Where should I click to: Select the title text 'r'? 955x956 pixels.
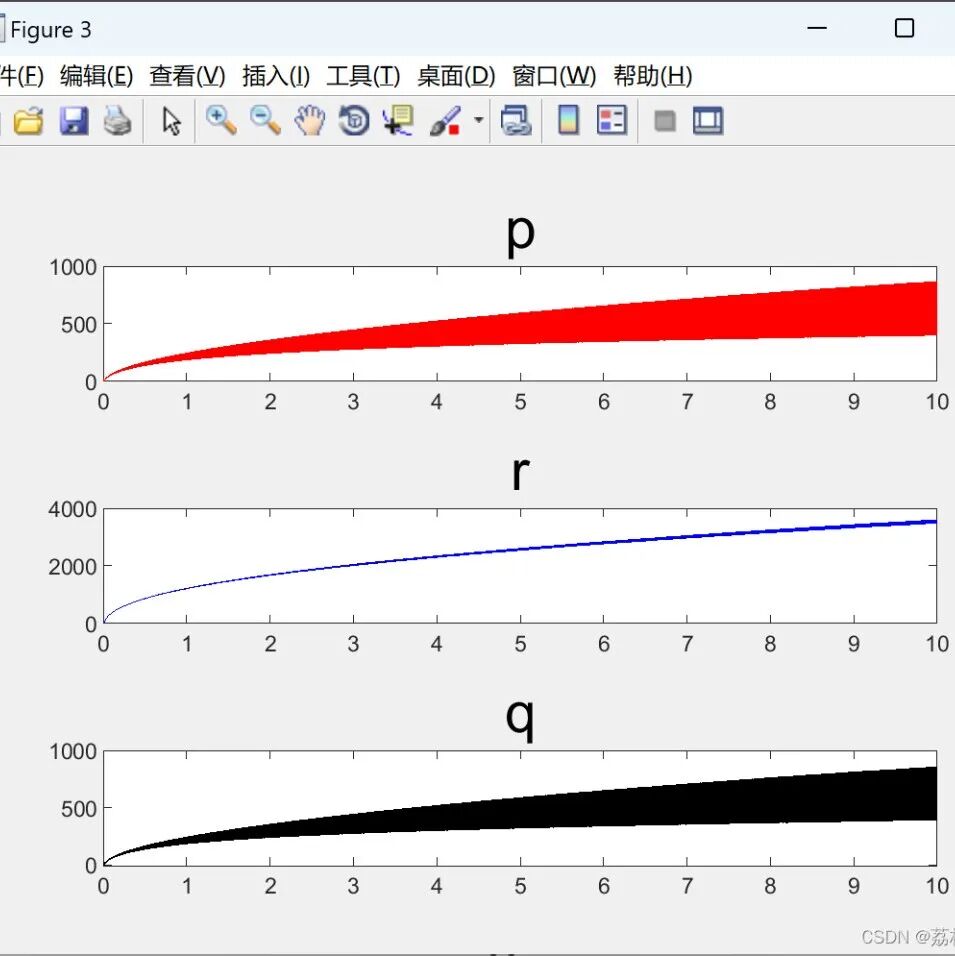[520, 473]
